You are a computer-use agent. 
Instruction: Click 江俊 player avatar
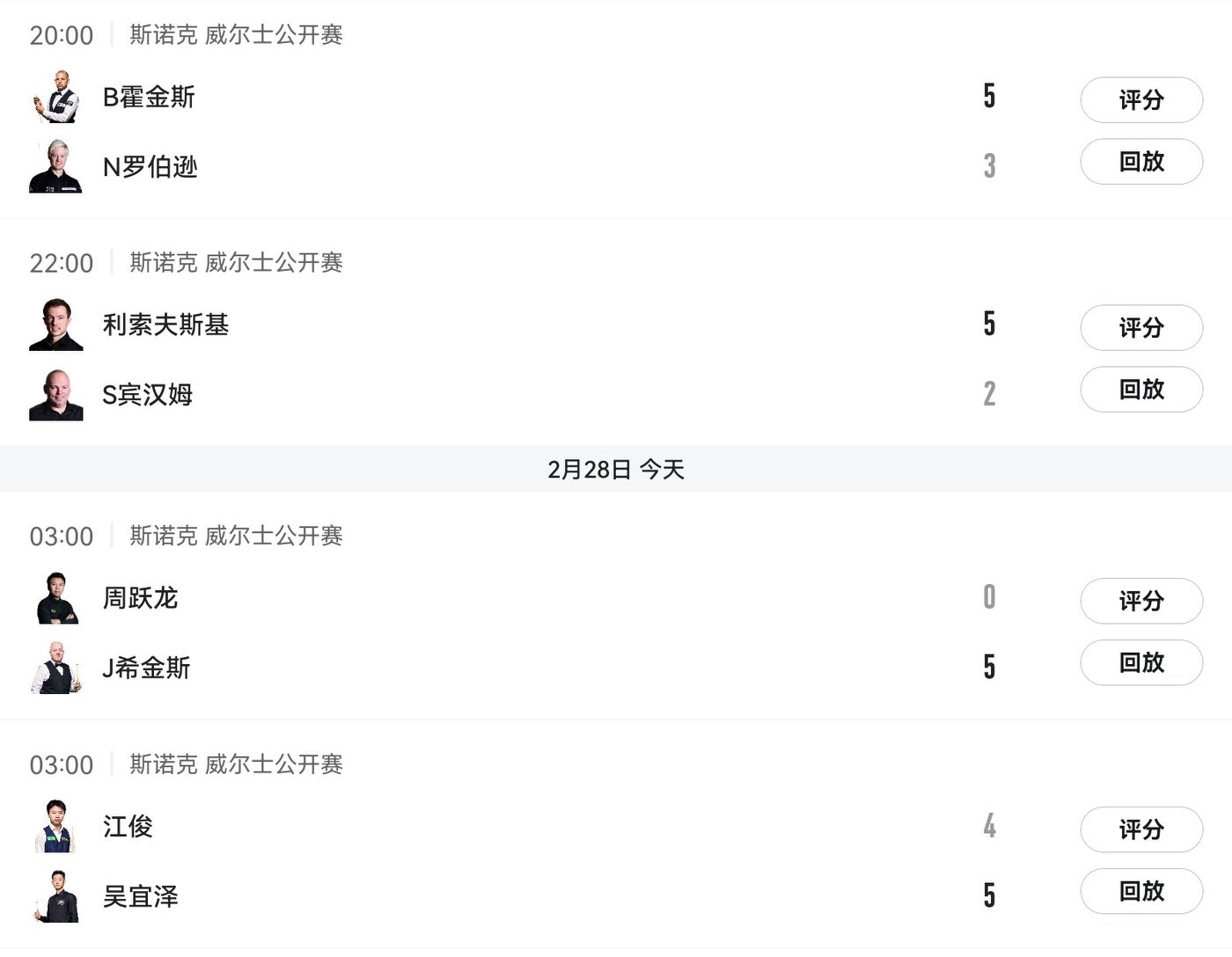pyautogui.click(x=56, y=826)
